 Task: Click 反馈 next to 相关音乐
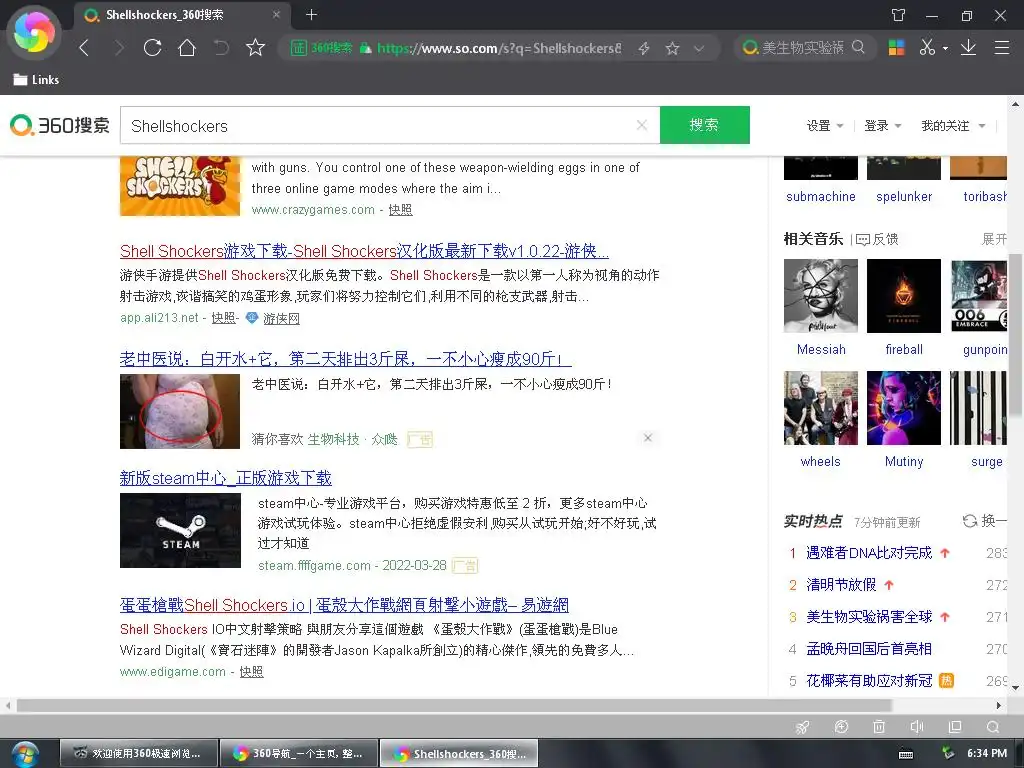(x=877, y=239)
